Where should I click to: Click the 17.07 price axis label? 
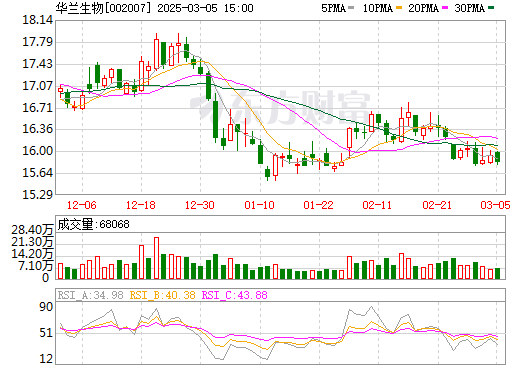(x=37, y=86)
